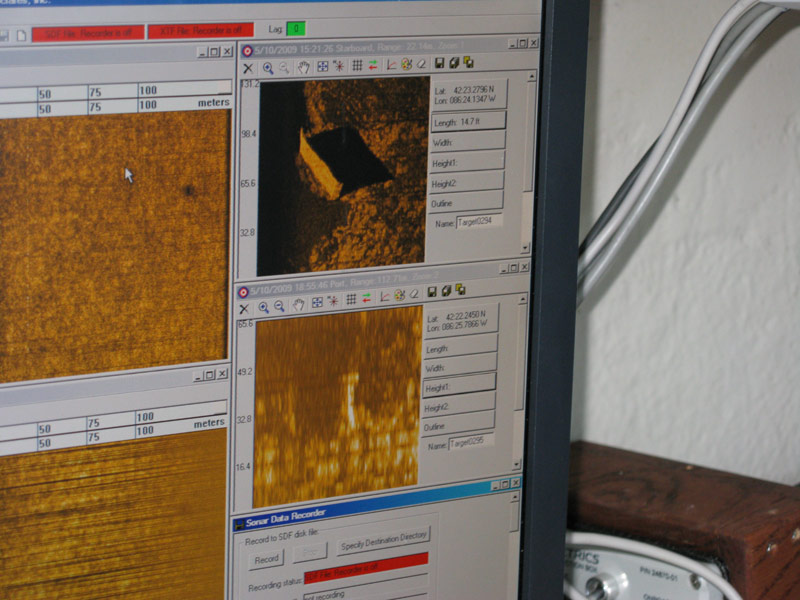Click the red starburst marker icon in Starboard window
This screenshot has width=800, height=600.
pos(339,66)
